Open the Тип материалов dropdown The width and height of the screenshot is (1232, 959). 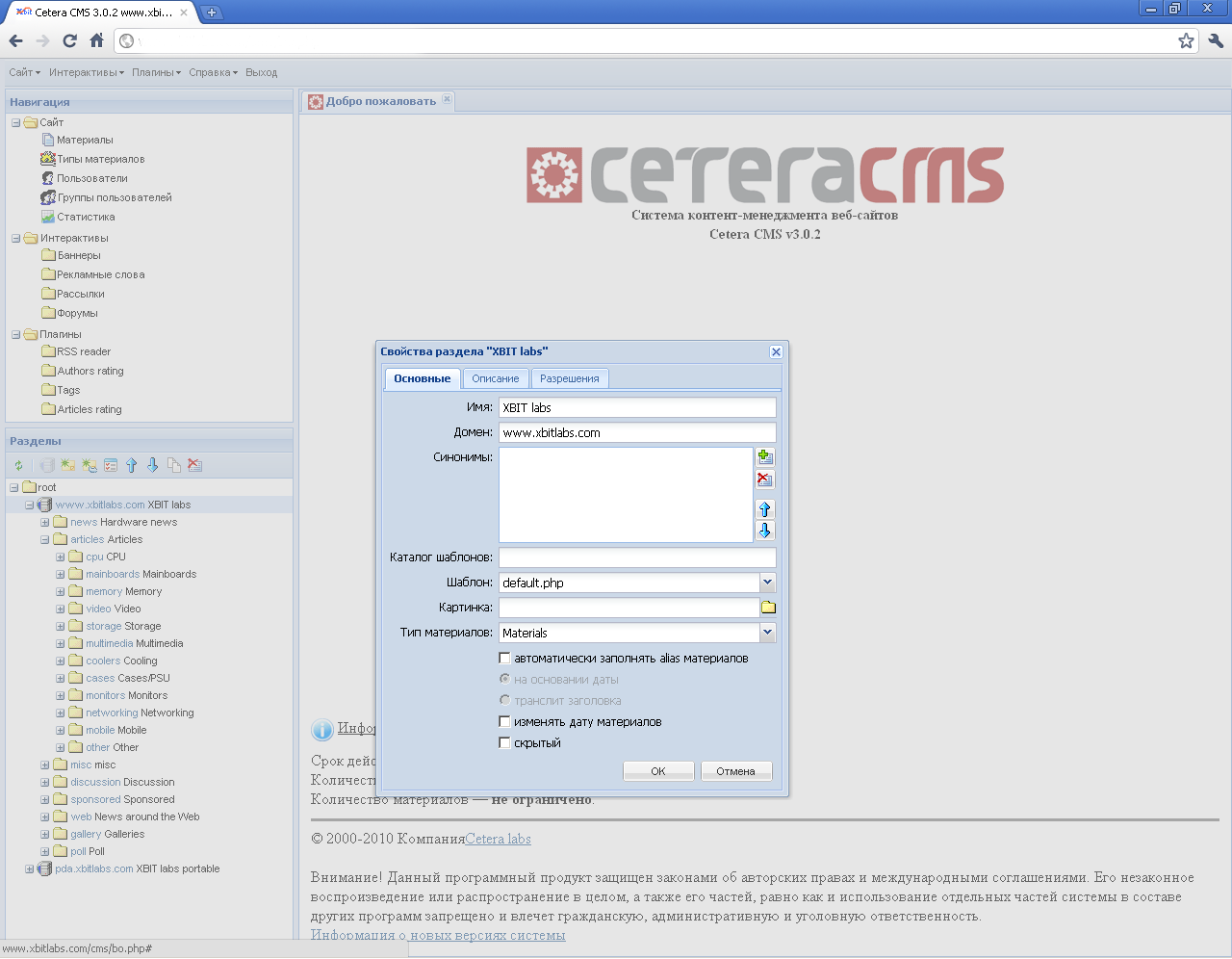coord(767,633)
